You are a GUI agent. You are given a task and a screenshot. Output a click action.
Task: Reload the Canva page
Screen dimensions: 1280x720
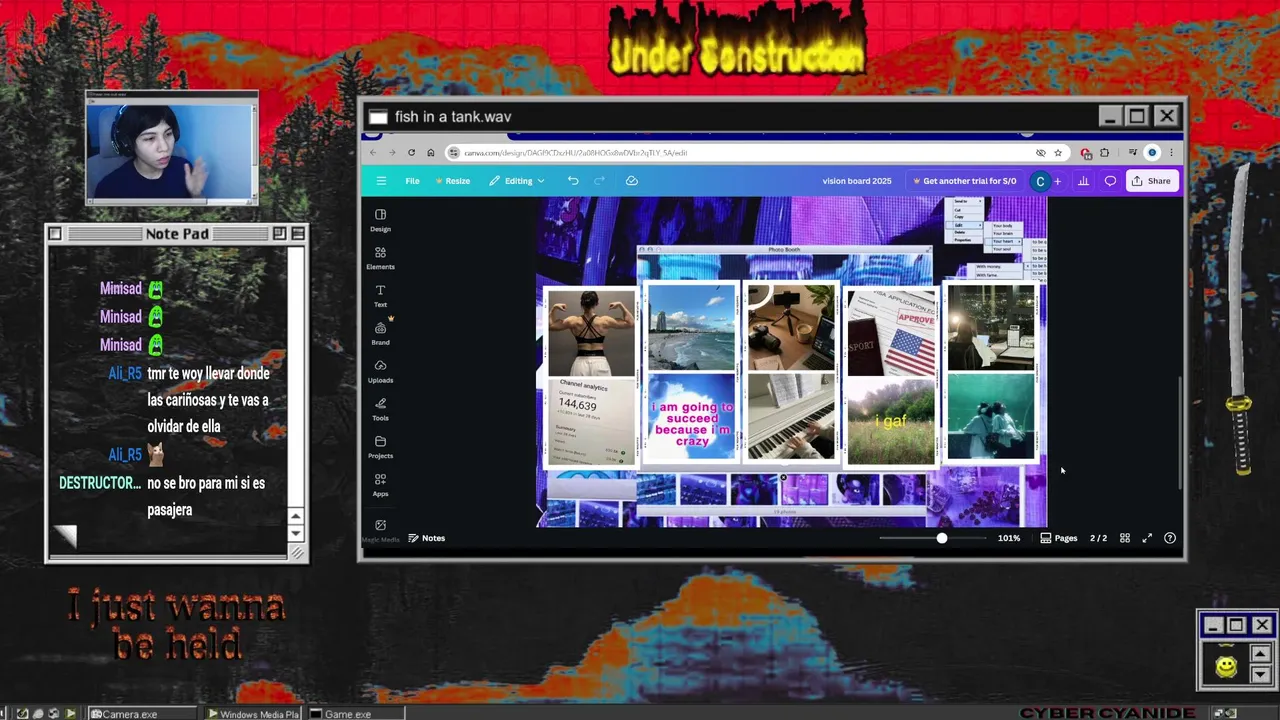pos(411,153)
